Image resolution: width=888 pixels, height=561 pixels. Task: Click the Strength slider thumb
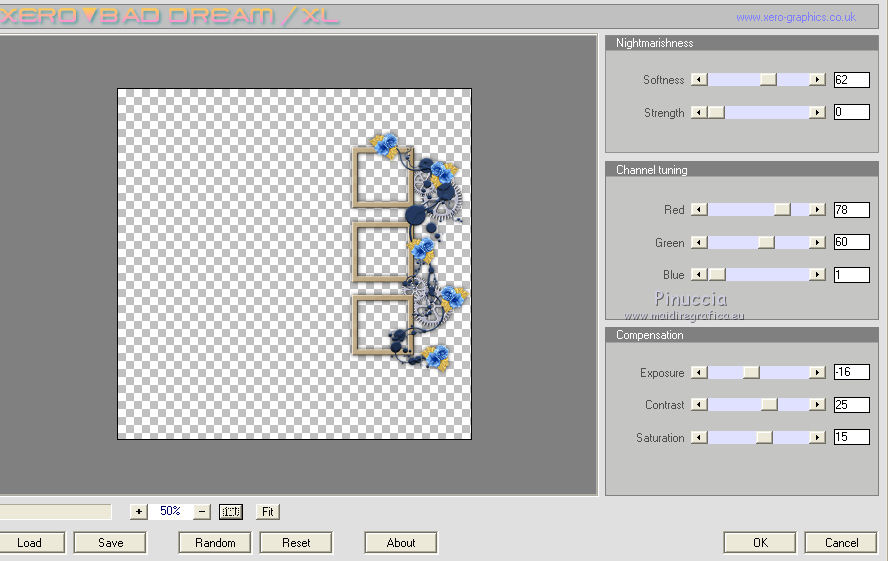[x=716, y=113]
